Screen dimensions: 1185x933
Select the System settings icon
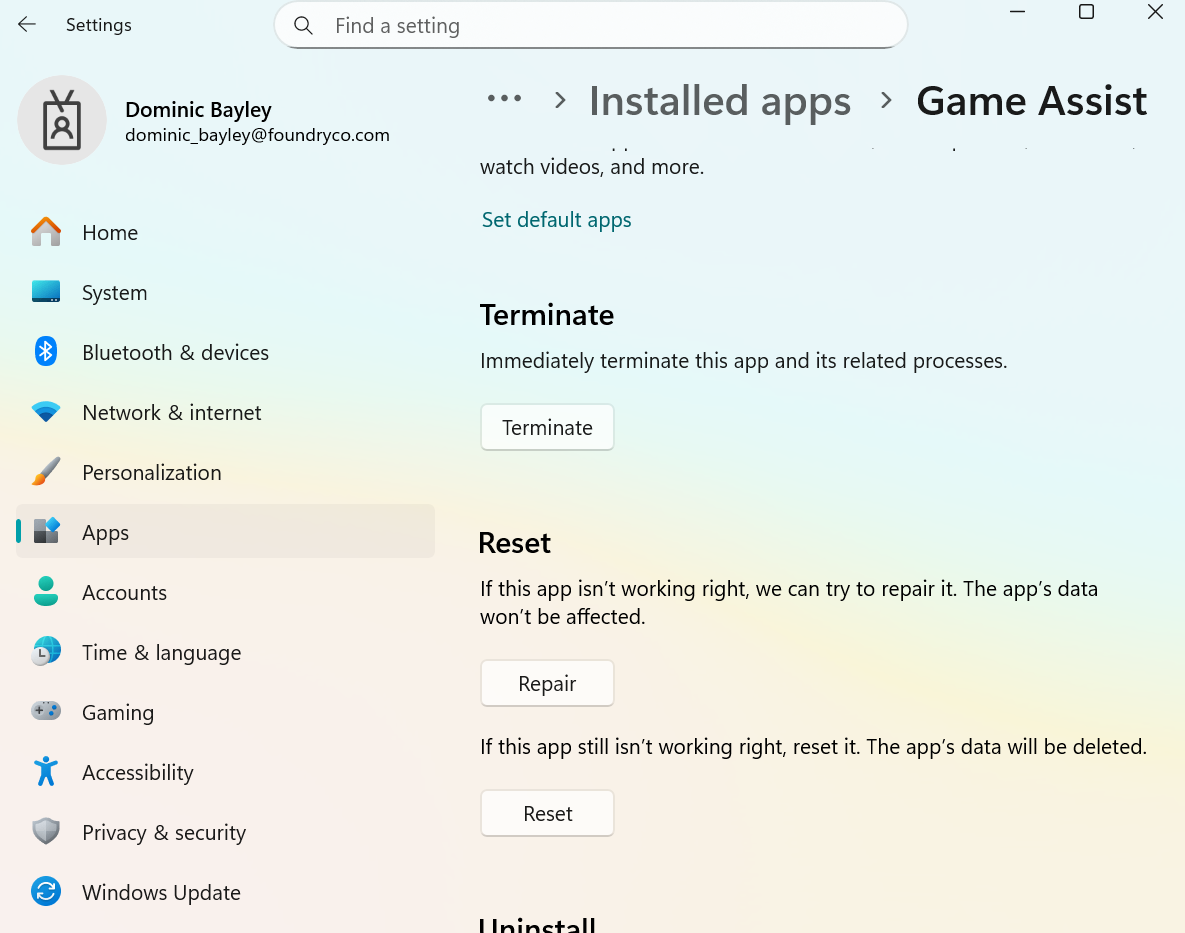pyautogui.click(x=46, y=292)
